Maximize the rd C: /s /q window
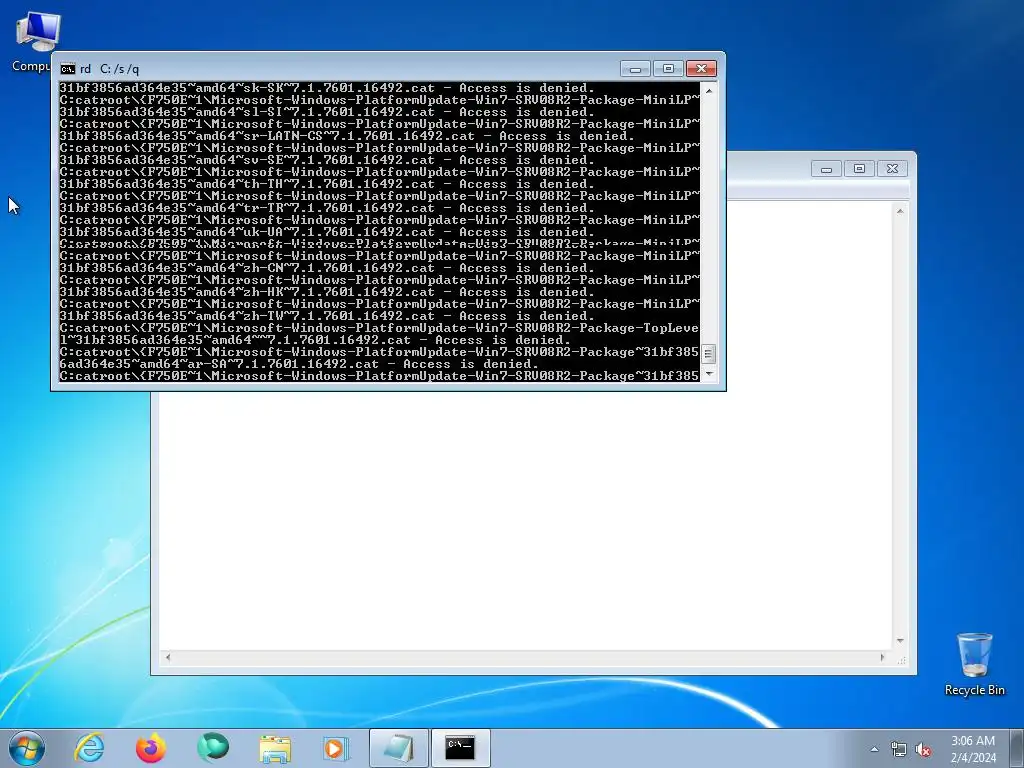 coord(668,69)
